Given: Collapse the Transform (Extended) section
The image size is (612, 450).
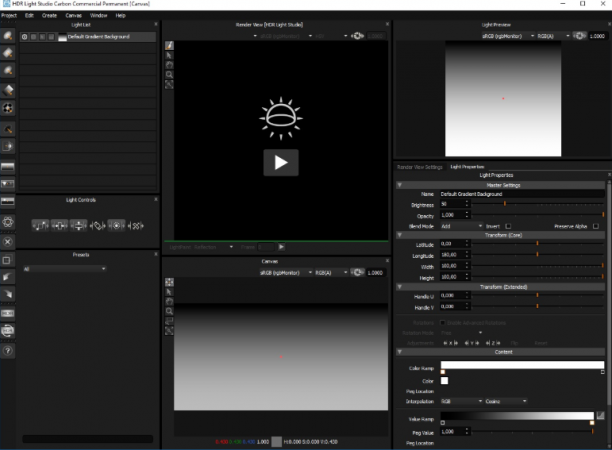Looking at the screenshot, I should [x=399, y=287].
